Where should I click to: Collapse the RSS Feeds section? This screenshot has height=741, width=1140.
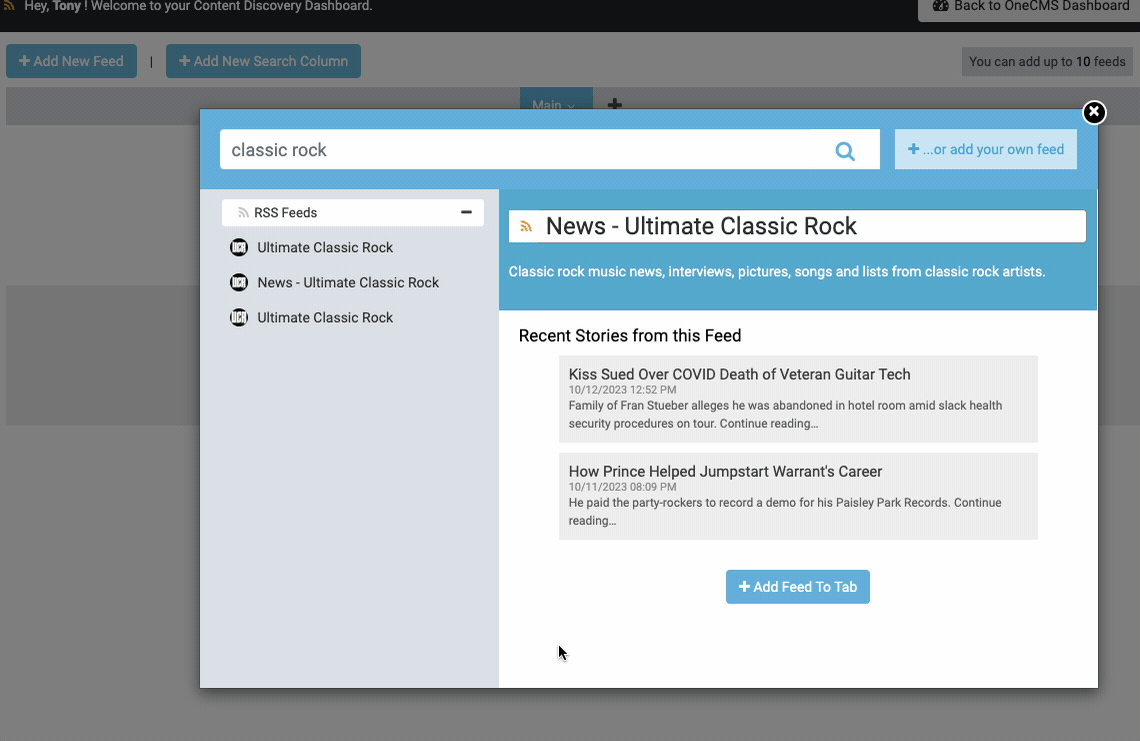pyautogui.click(x=466, y=212)
